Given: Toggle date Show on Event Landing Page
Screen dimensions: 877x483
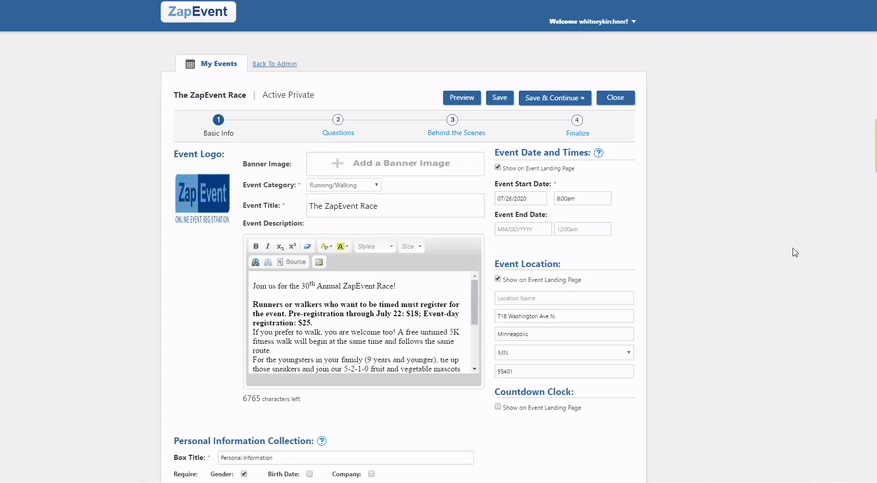Looking at the screenshot, I should click(x=498, y=167).
